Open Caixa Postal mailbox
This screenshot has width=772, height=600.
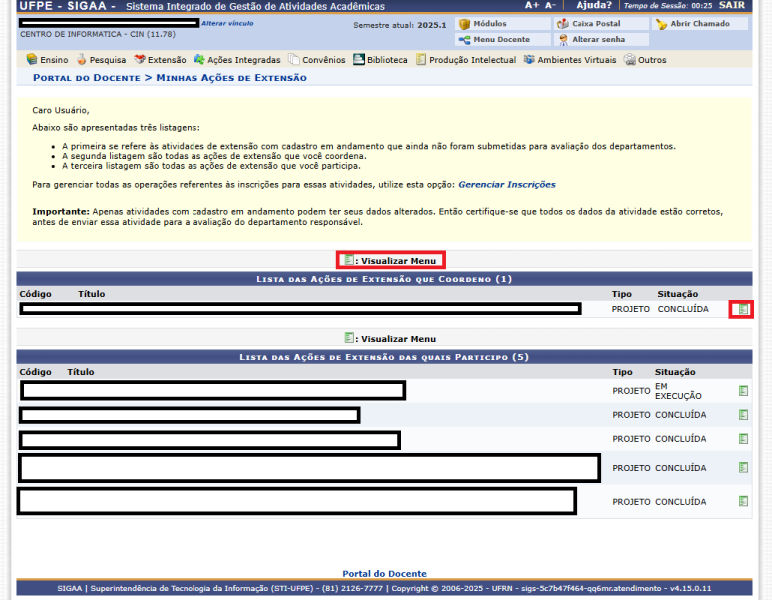[595, 24]
